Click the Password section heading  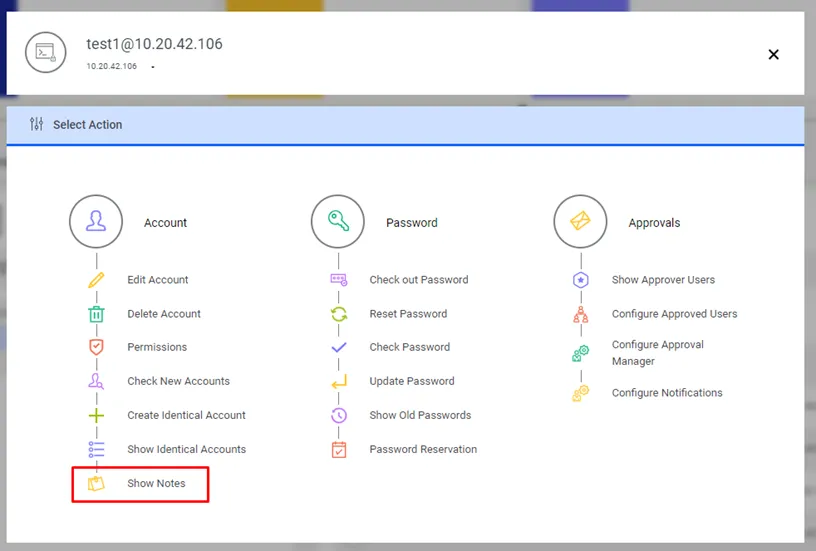[412, 223]
